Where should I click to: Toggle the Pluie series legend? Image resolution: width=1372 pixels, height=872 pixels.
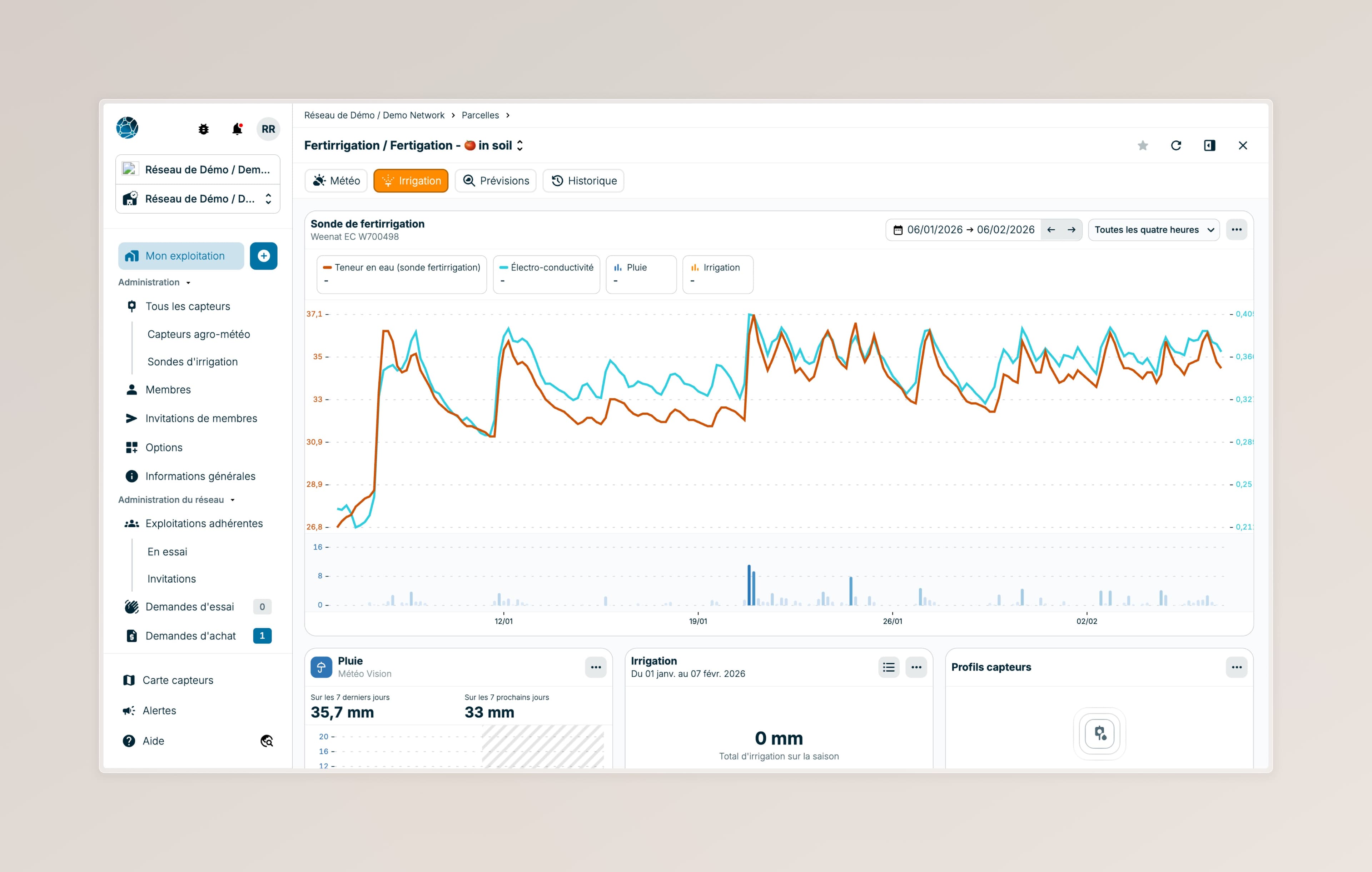(640, 274)
